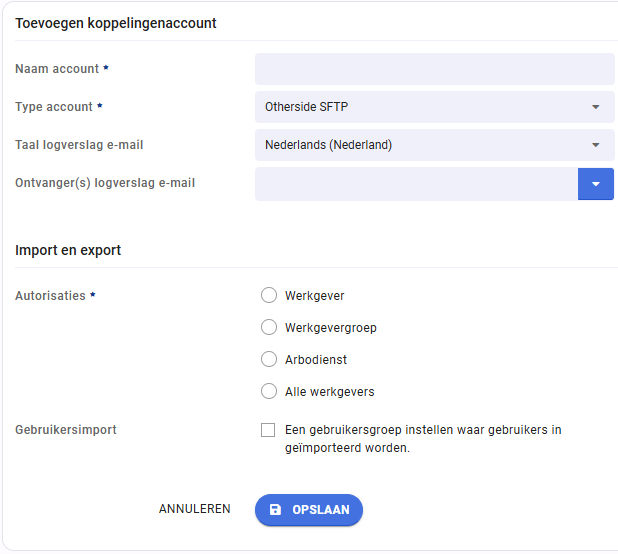Image resolution: width=618 pixels, height=554 pixels.
Task: Click the Alle werkgevers label
Action: (x=329, y=392)
